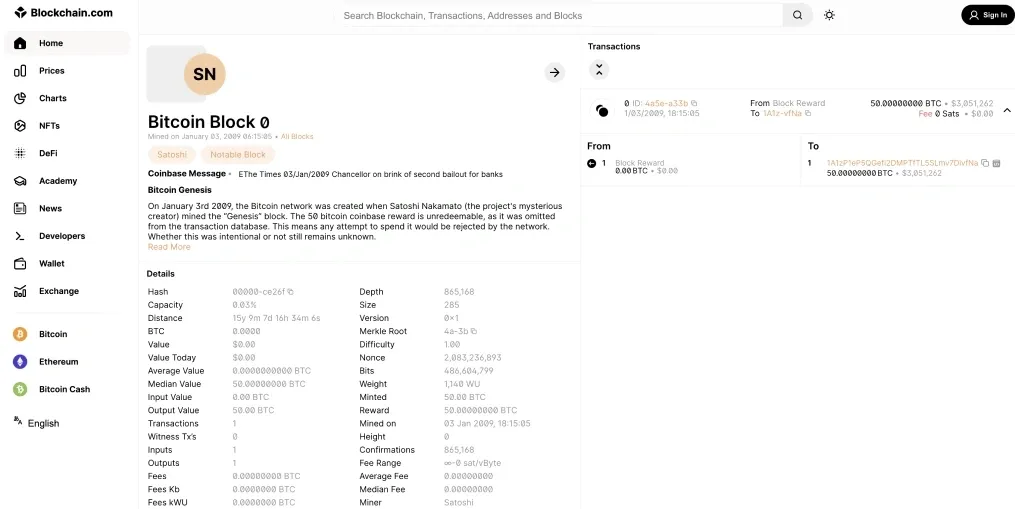Image resolution: width=1015 pixels, height=509 pixels.
Task: Click the Nonce value 2,083,236,893
Action: (473, 357)
